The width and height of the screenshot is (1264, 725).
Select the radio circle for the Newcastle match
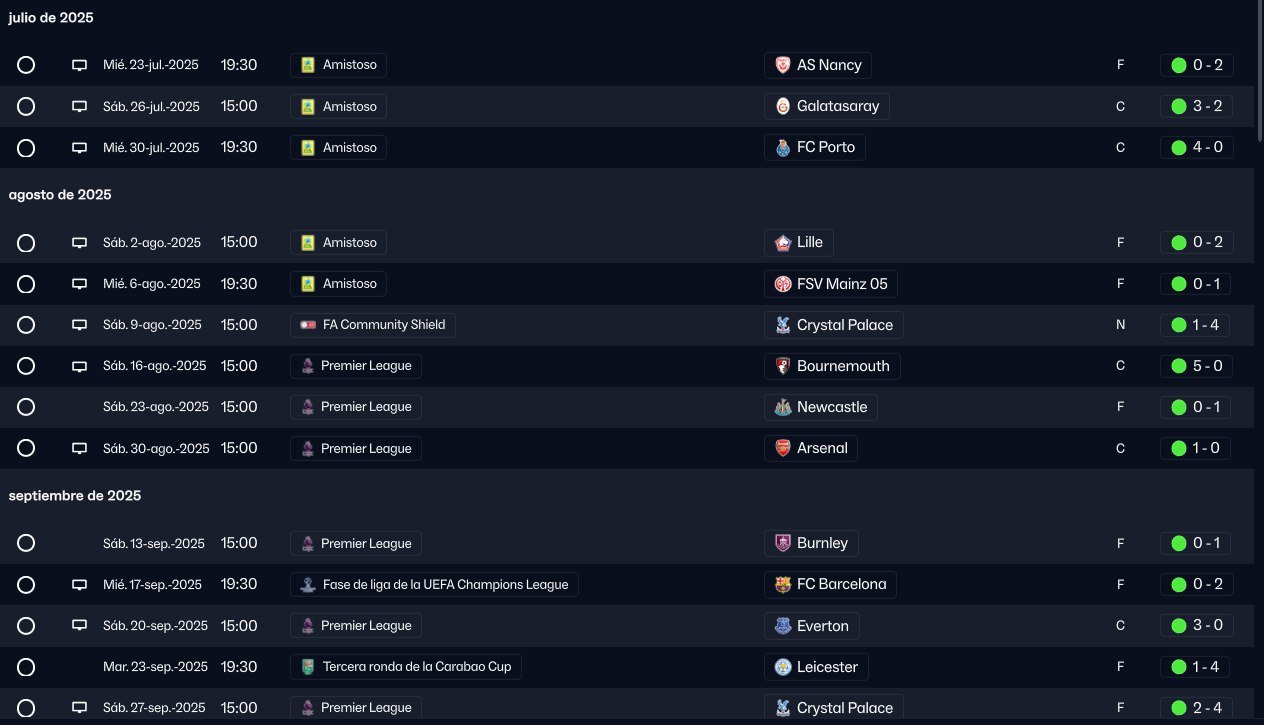(26, 407)
